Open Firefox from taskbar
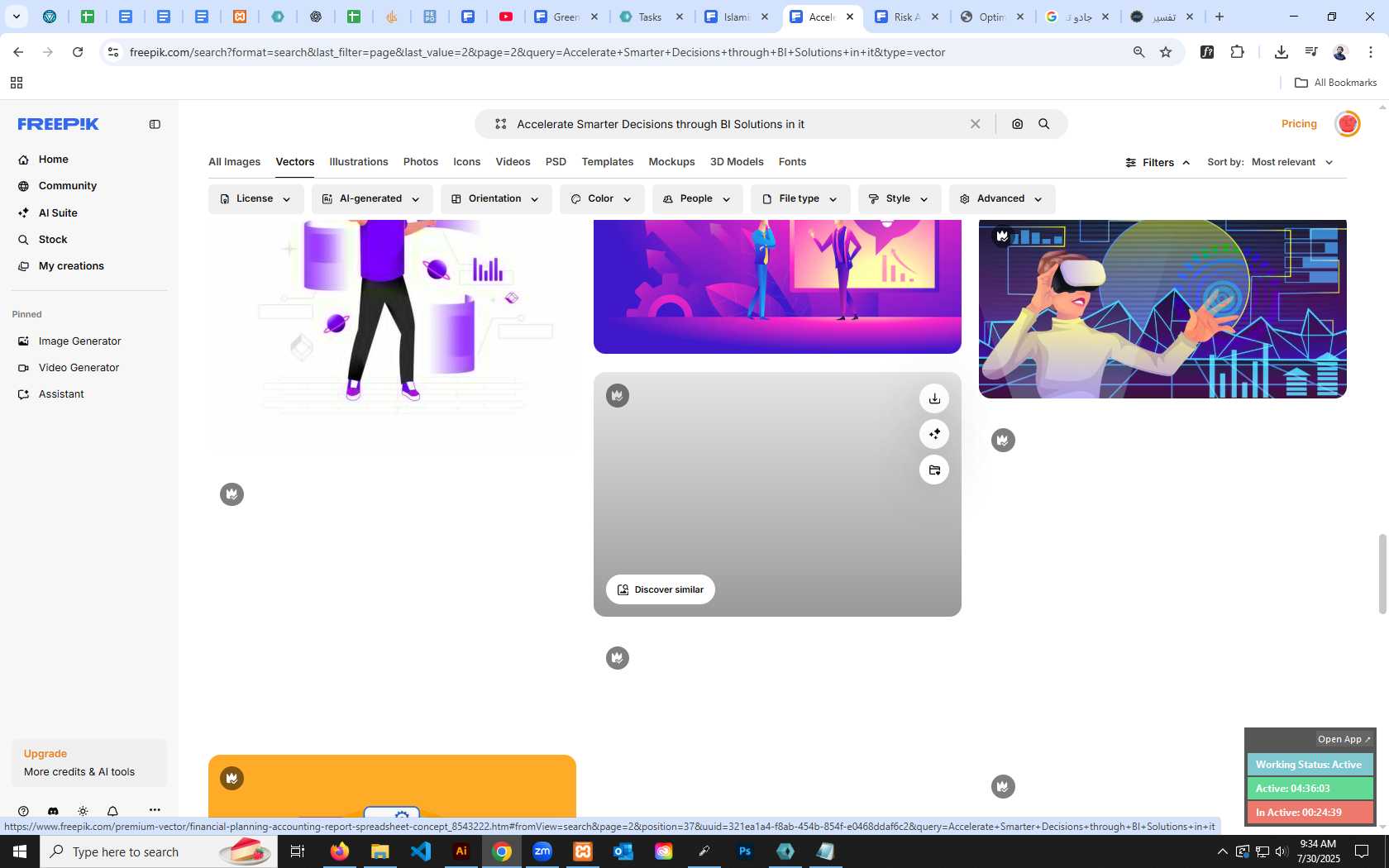The height and width of the screenshot is (868, 1389). 340,851
